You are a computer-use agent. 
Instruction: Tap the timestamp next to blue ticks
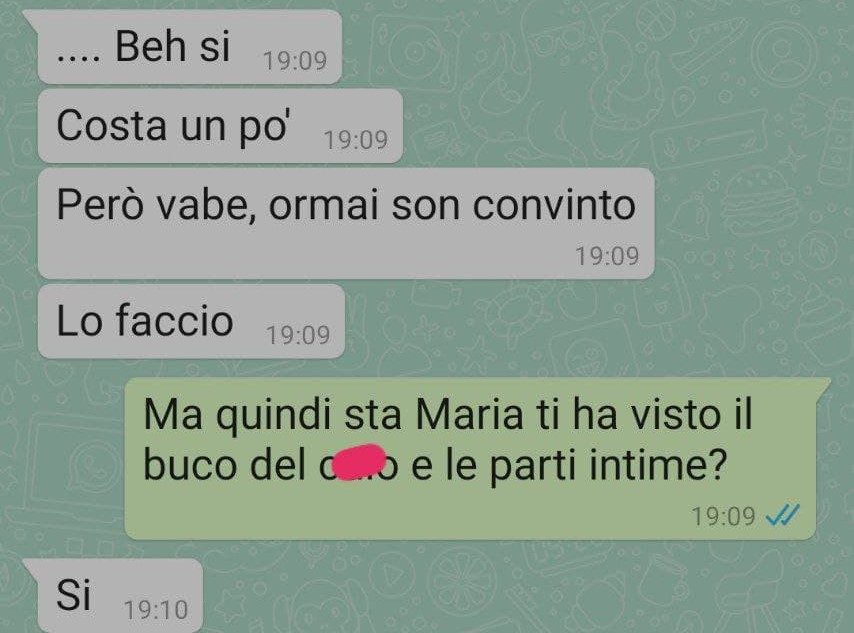tap(724, 516)
